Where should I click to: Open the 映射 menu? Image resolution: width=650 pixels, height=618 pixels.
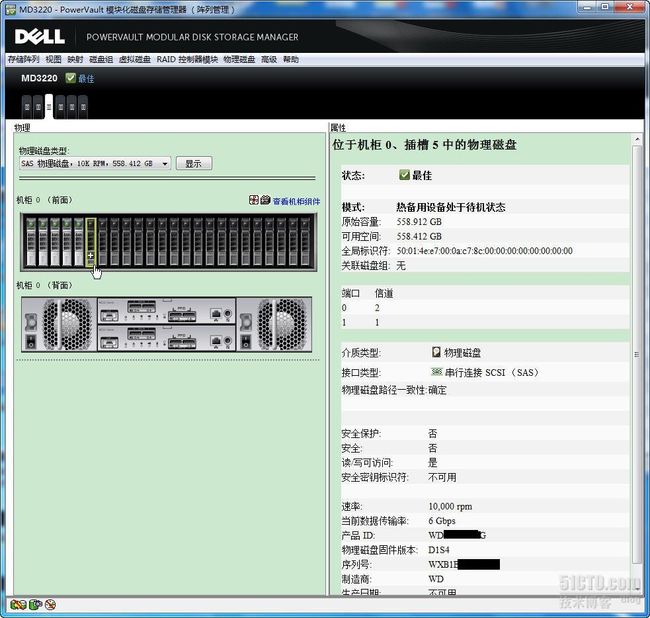pyautogui.click(x=75, y=59)
